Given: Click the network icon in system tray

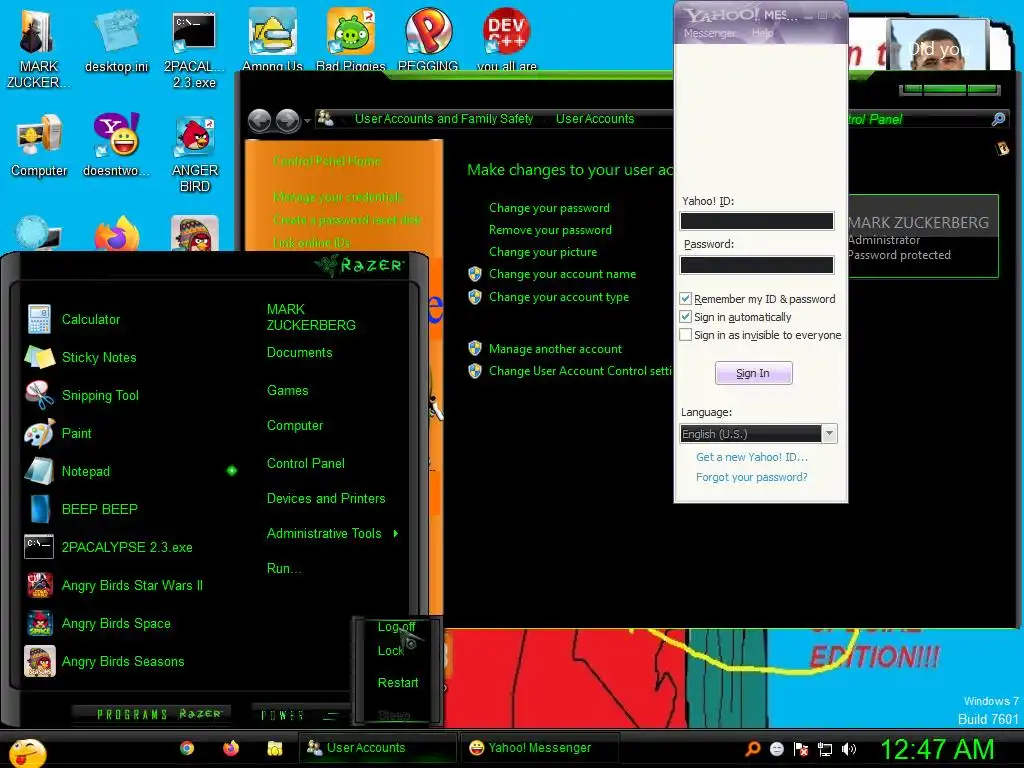Looking at the screenshot, I should pos(825,749).
